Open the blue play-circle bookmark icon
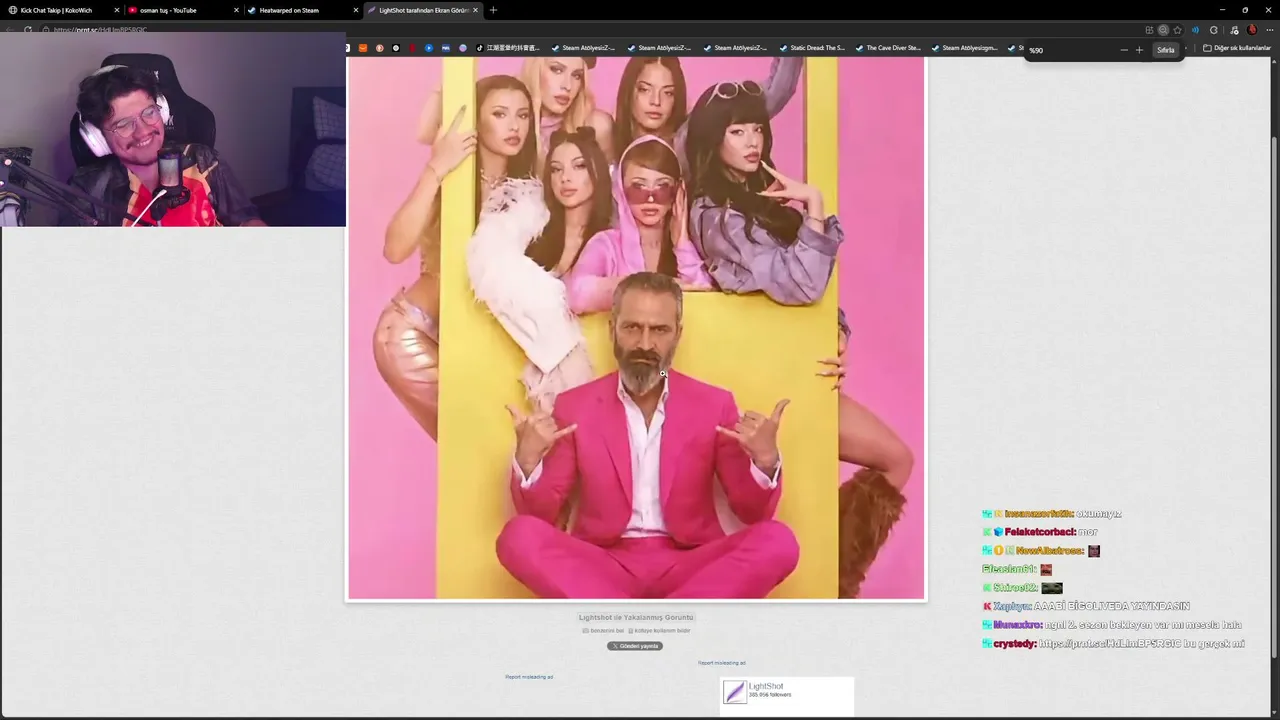 click(x=429, y=48)
